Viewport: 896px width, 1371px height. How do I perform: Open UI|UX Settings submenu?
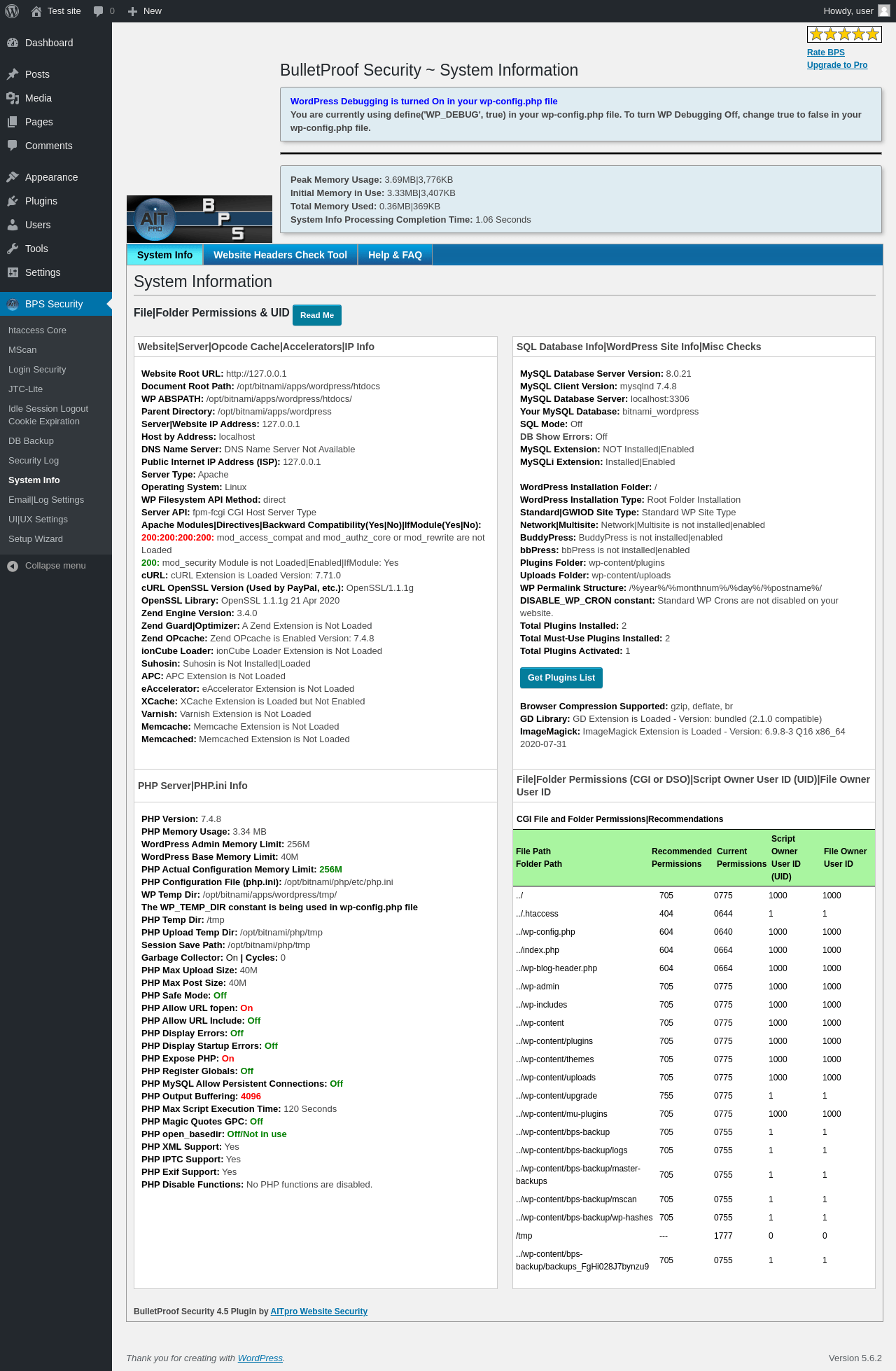click(38, 520)
